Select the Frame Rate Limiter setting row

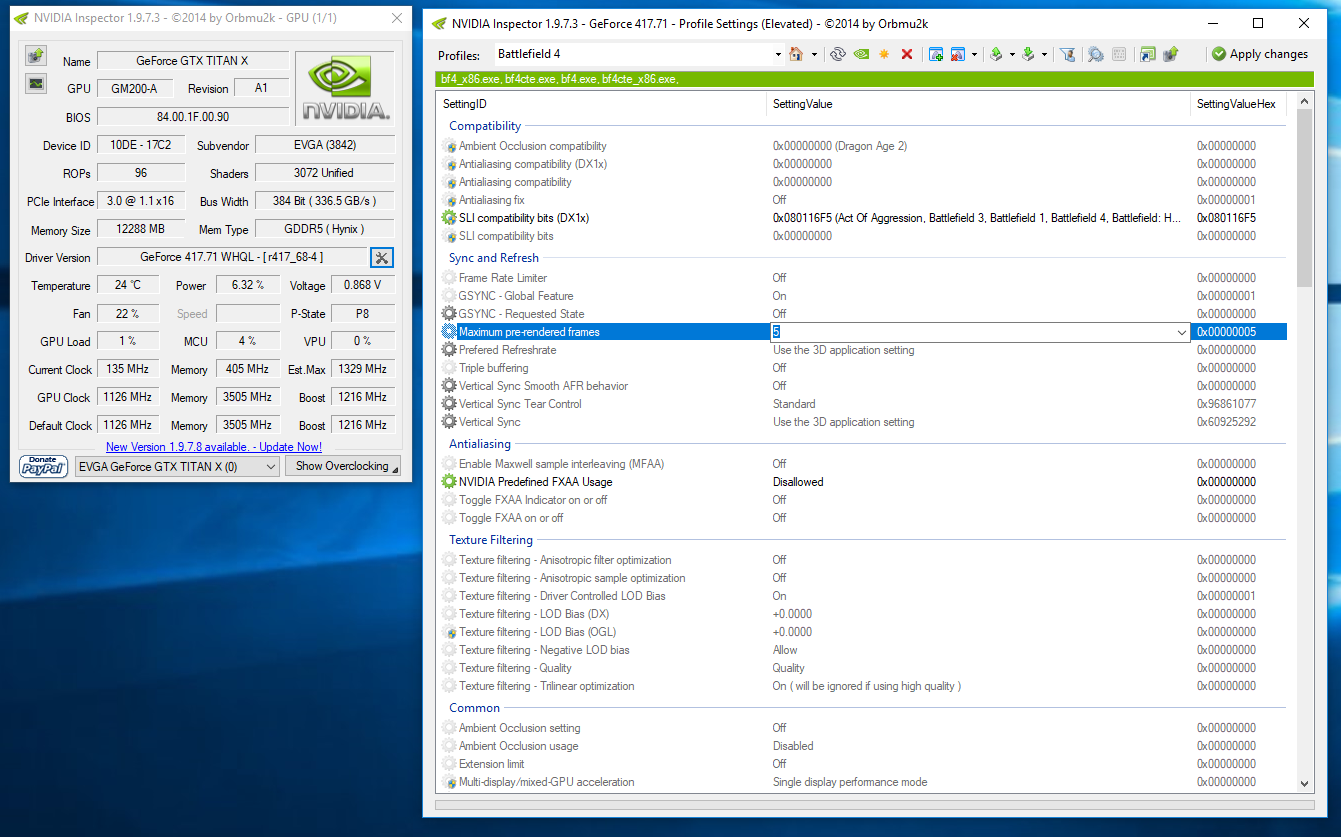point(864,278)
